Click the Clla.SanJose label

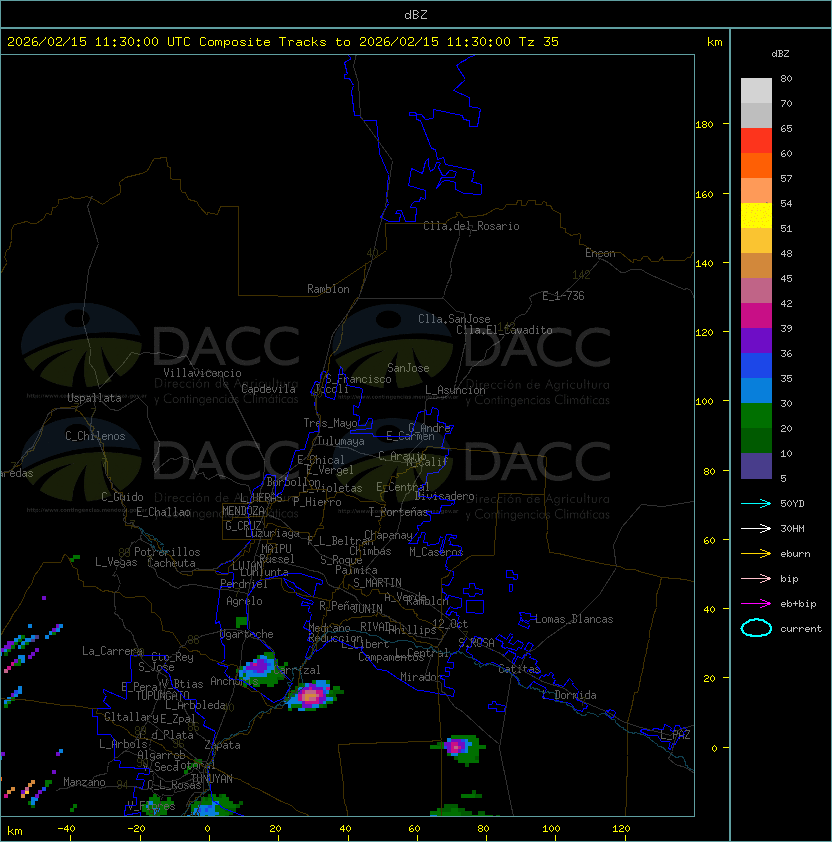point(454,319)
